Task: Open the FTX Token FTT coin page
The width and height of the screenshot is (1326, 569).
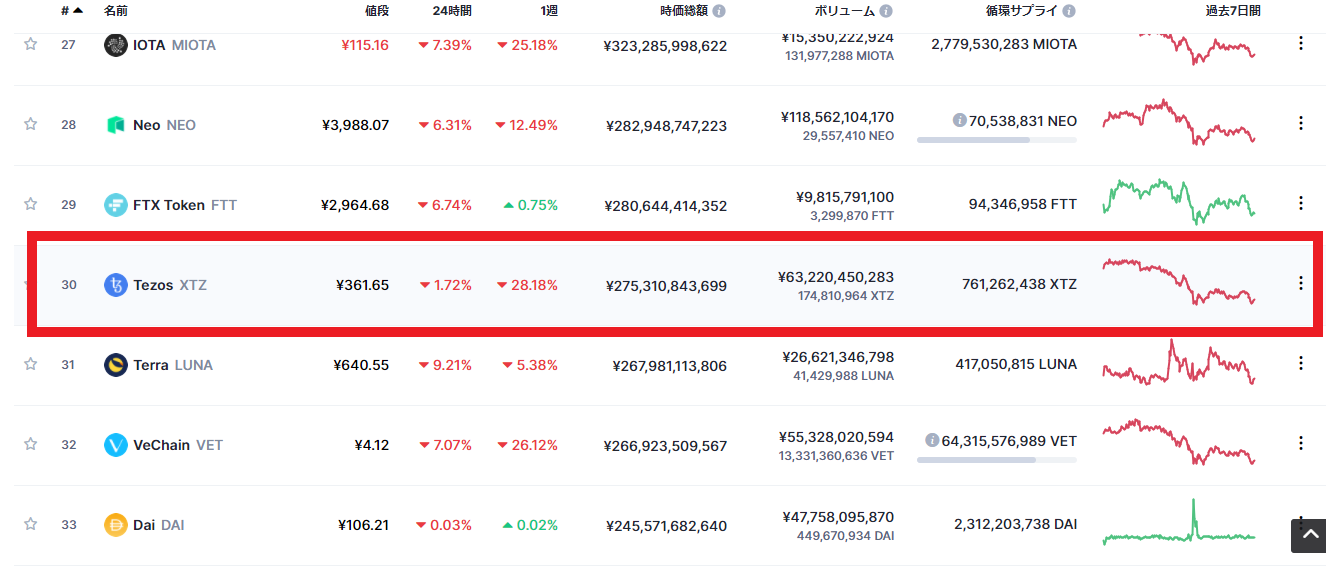Action: (185, 205)
